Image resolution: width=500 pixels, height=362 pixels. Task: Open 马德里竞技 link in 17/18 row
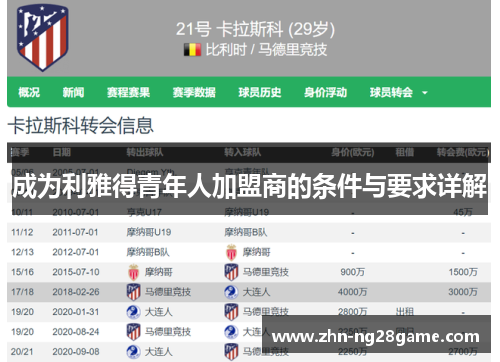click(x=168, y=292)
